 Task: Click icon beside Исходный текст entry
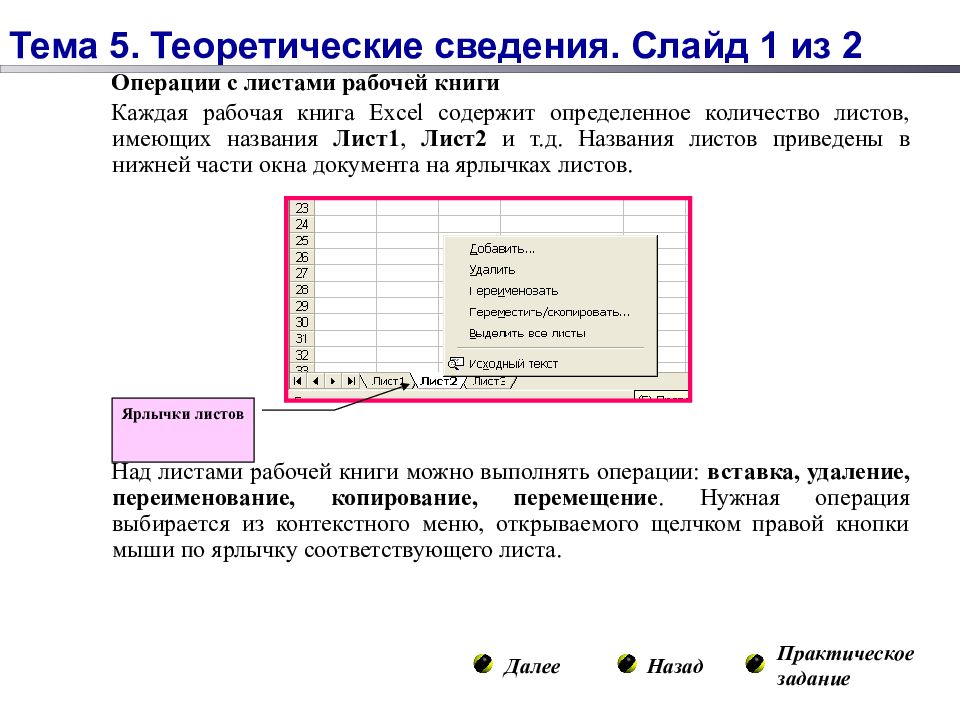click(x=456, y=364)
